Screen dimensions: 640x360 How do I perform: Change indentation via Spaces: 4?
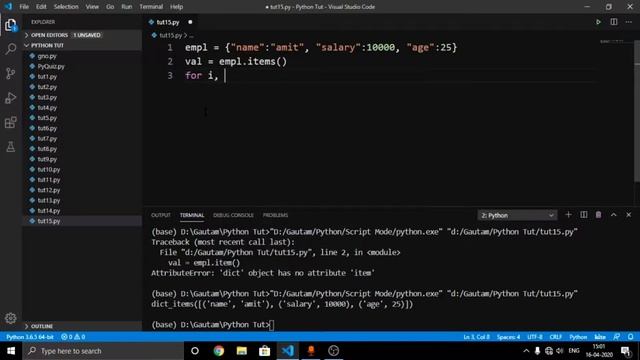tap(509, 337)
